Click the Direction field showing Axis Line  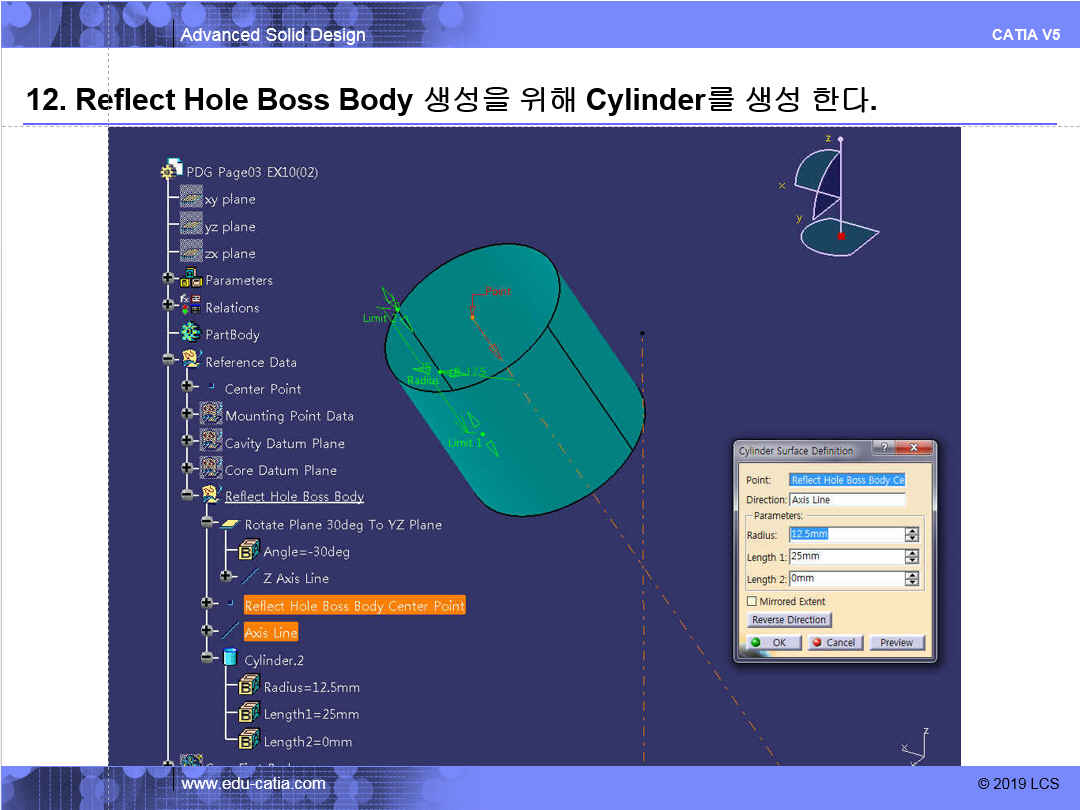(847, 499)
